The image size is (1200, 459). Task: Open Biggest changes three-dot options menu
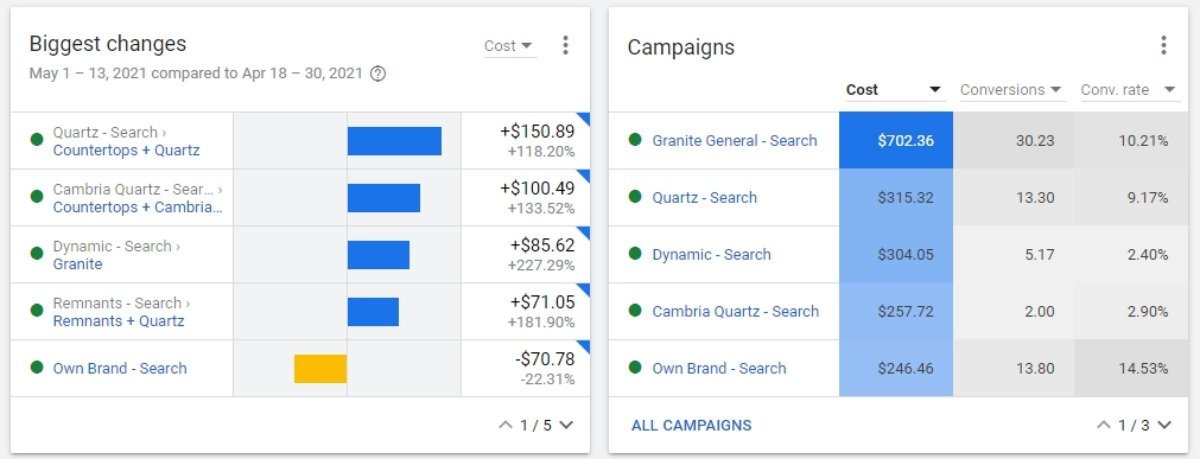pyautogui.click(x=566, y=45)
